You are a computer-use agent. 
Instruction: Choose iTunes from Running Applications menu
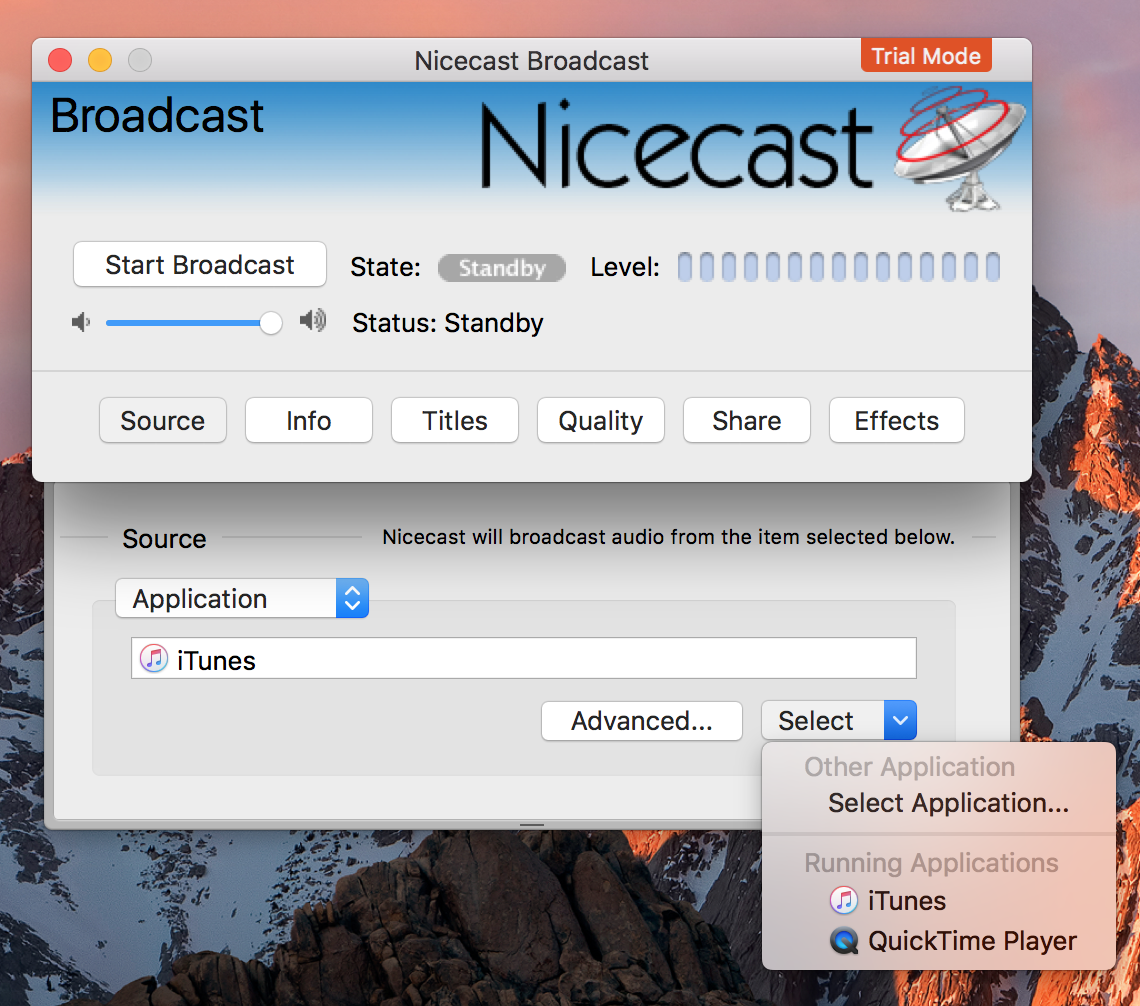[x=939, y=901]
